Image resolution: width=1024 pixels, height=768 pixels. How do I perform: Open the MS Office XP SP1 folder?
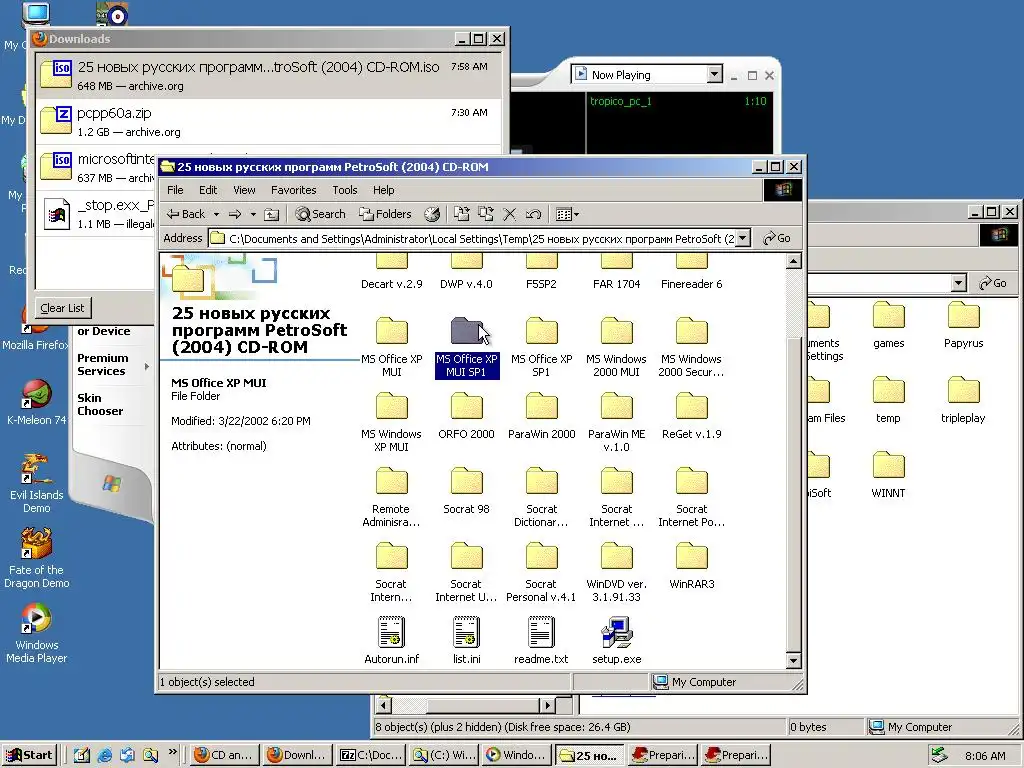tap(541, 347)
